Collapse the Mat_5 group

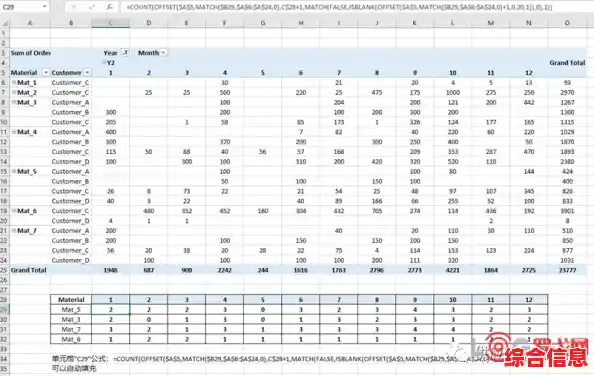(14, 171)
